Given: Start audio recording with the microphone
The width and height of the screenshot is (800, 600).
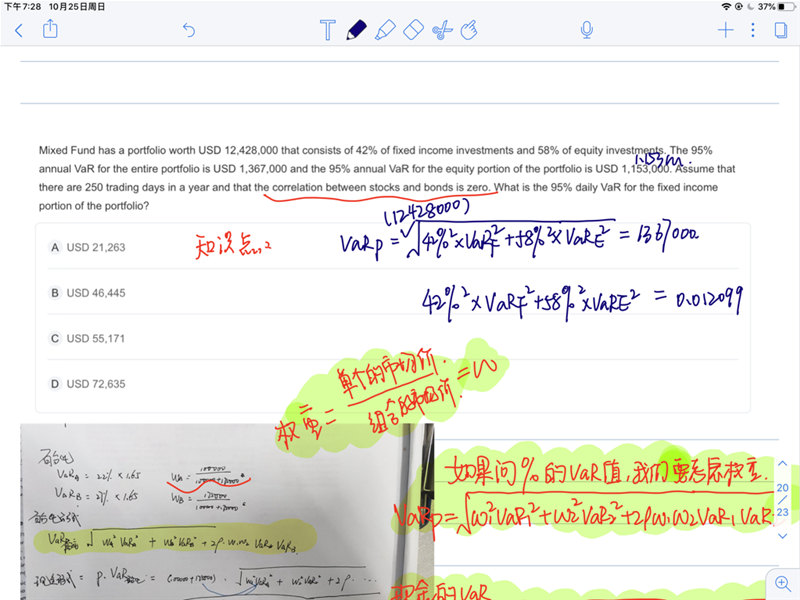Looking at the screenshot, I should click(587, 30).
